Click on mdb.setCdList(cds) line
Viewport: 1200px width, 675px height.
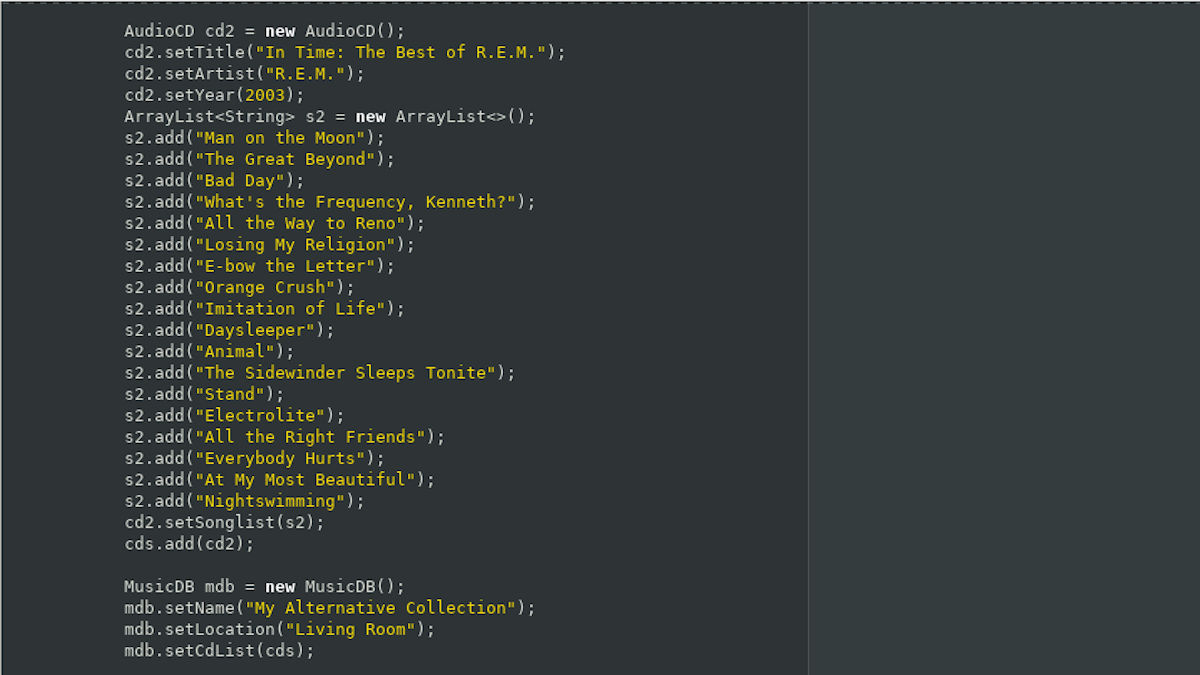pyautogui.click(x=219, y=651)
